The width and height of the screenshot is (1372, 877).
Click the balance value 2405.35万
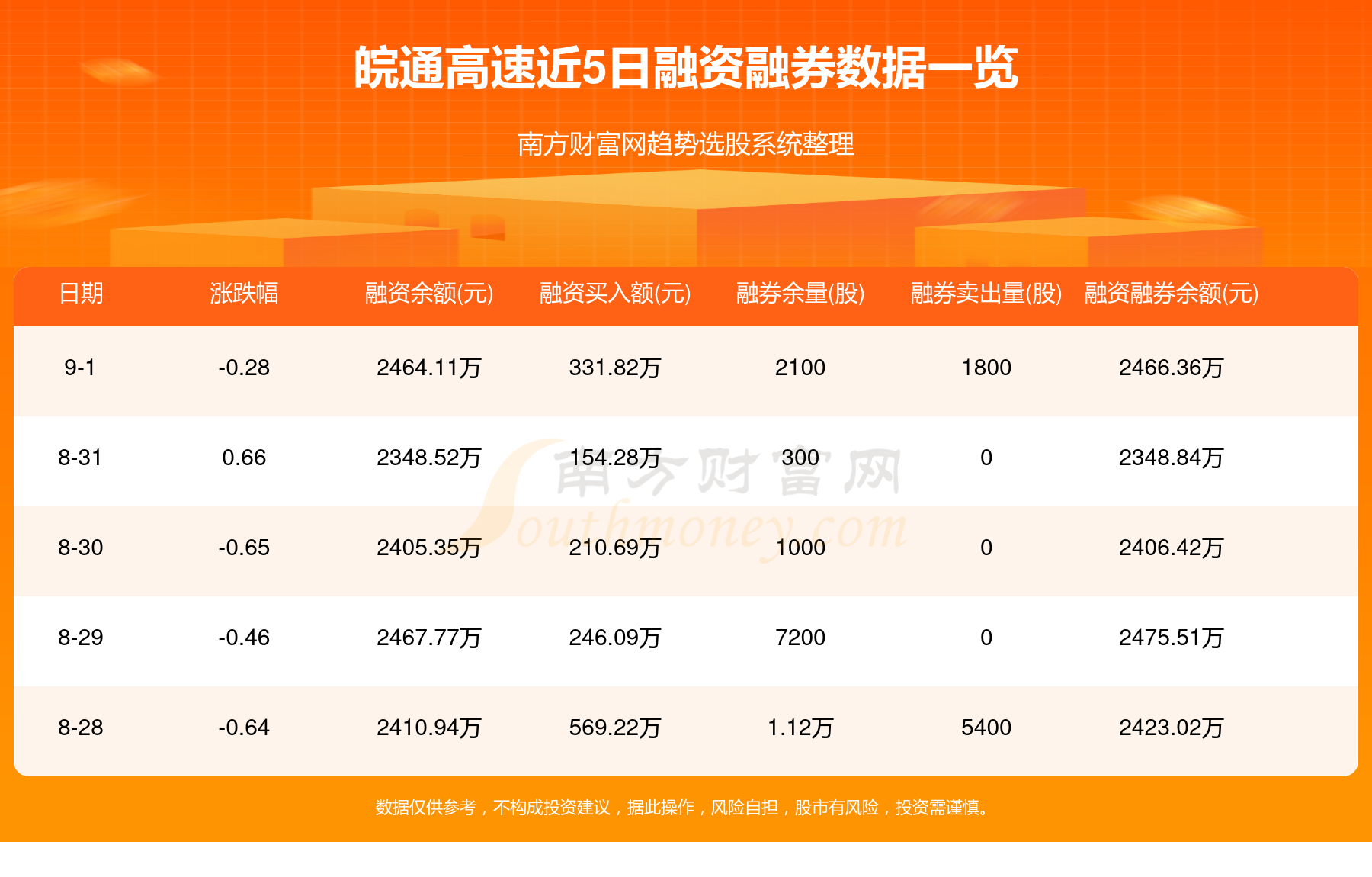click(x=429, y=548)
